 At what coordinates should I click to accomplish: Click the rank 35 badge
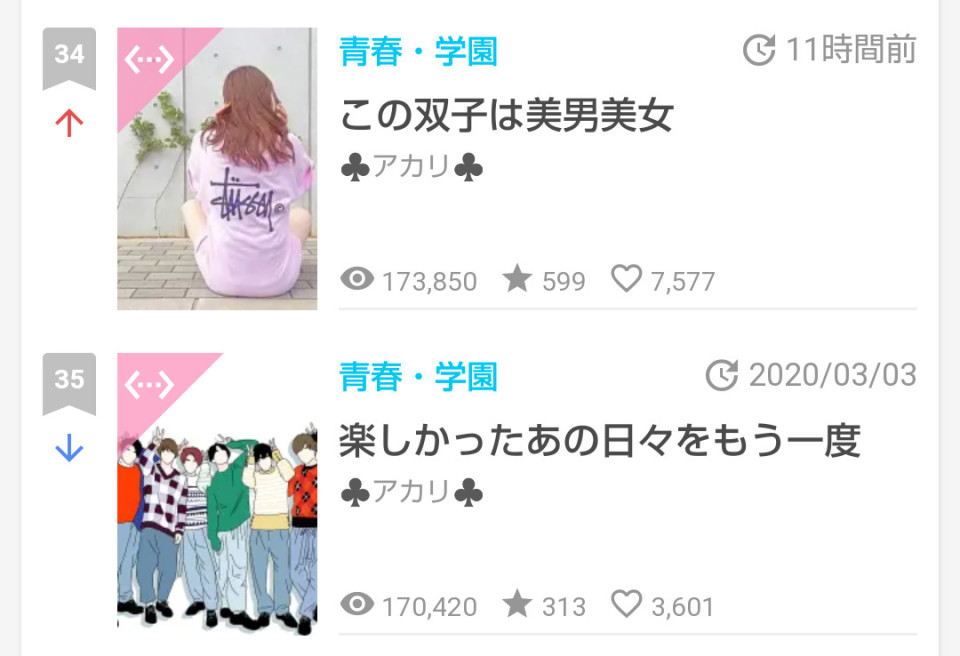[69, 383]
